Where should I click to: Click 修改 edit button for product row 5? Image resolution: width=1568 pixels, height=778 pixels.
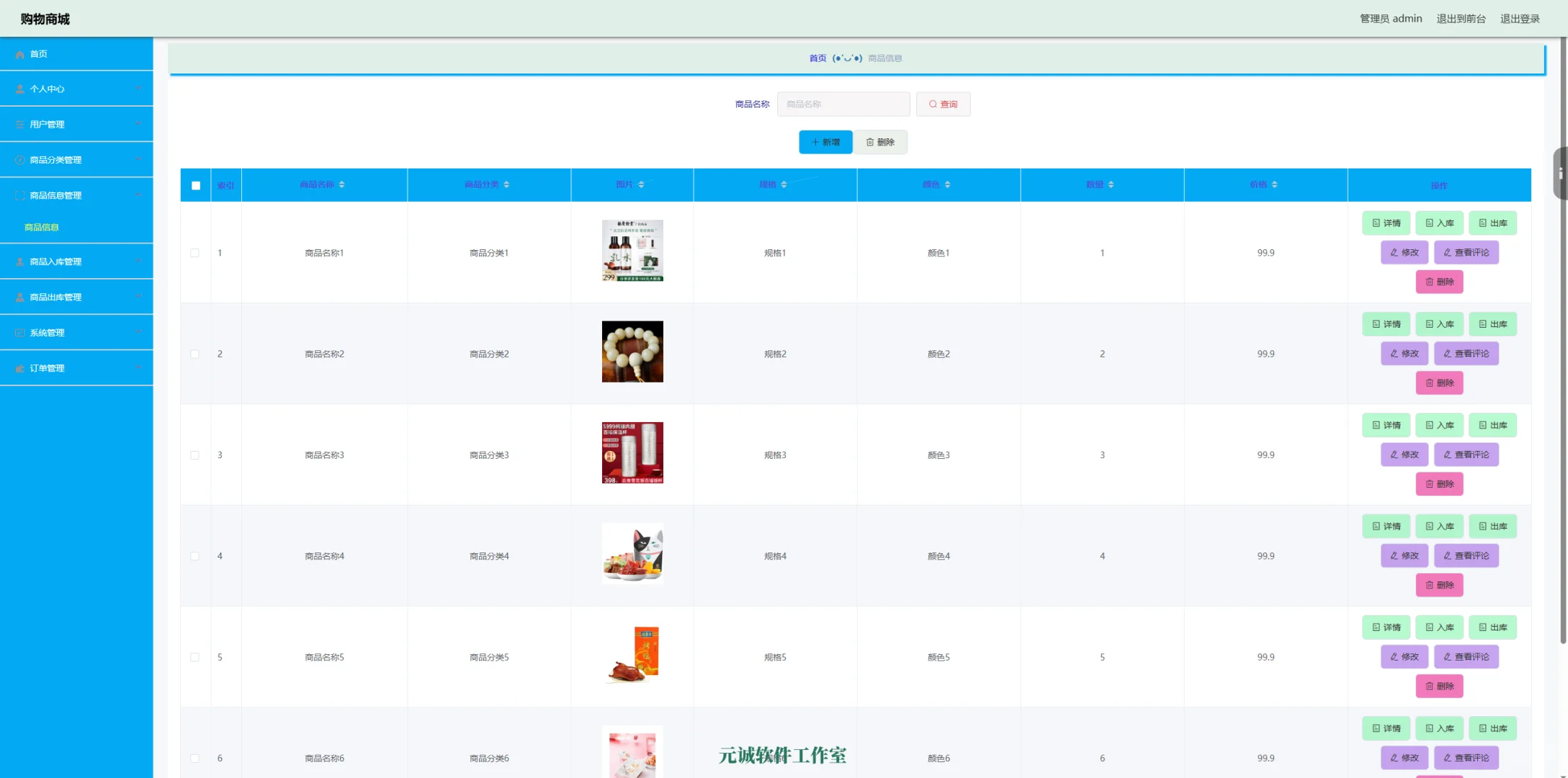[1404, 657]
